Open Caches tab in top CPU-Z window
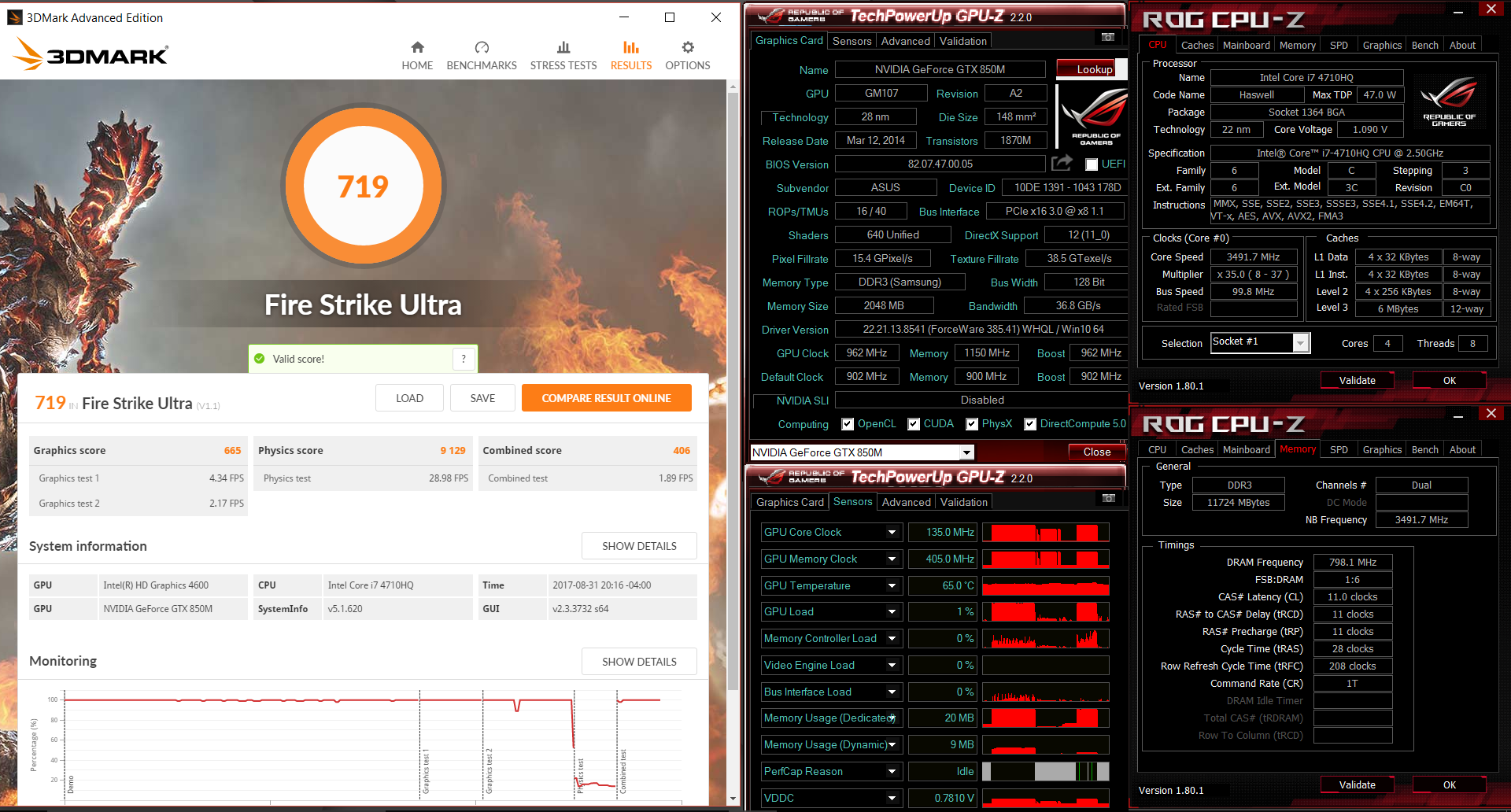This screenshot has height=812, width=1511. [x=1197, y=46]
